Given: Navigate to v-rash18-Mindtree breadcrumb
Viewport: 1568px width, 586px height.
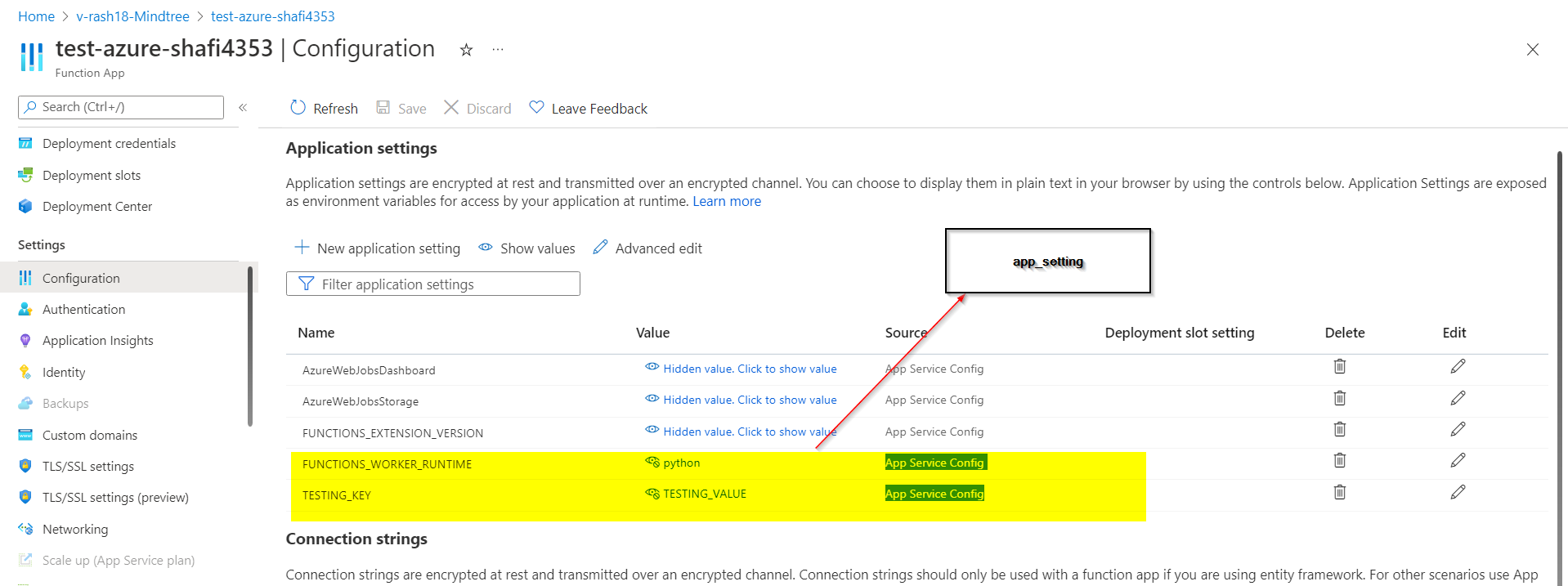Looking at the screenshot, I should pyautogui.click(x=132, y=16).
